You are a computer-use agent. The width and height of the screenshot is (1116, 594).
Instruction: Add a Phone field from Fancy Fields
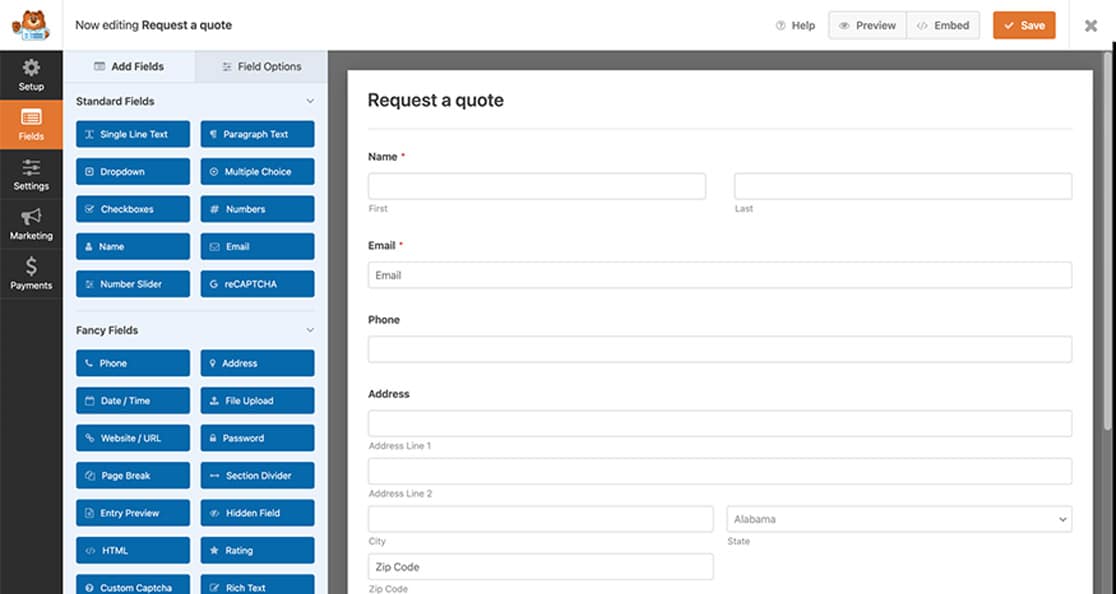[x=133, y=363]
